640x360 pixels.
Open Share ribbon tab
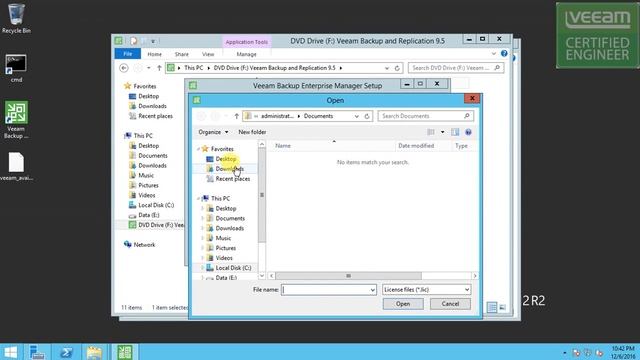(182, 54)
